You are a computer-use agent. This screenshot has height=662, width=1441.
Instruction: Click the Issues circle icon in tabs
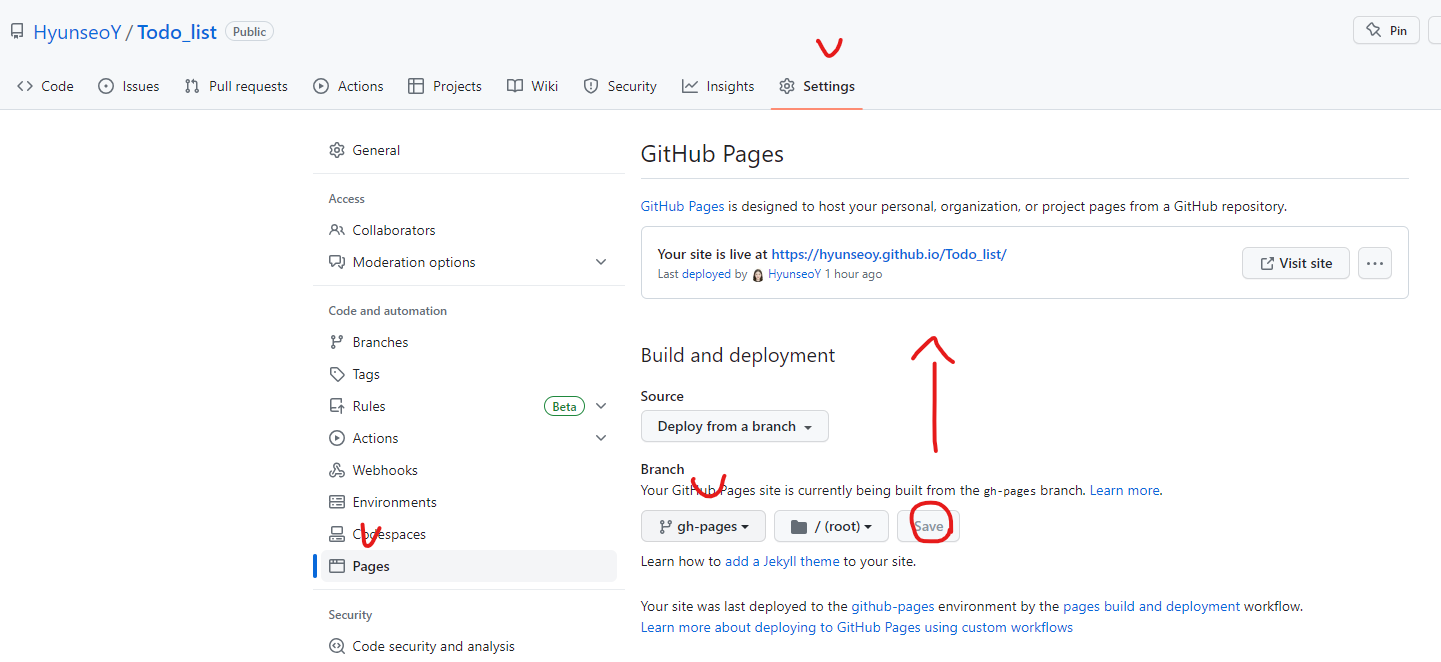pos(106,86)
